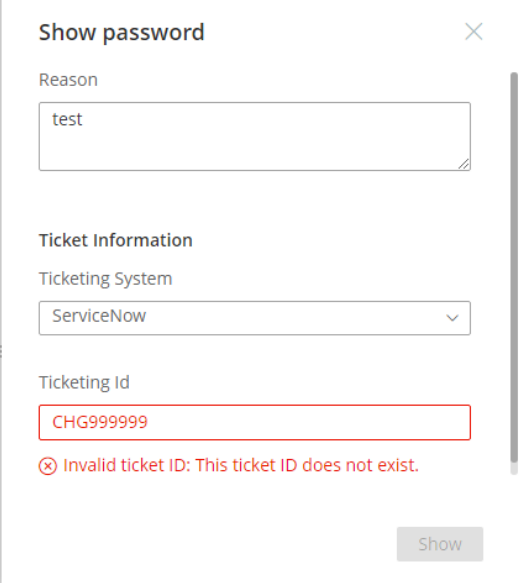Click the dialog's vertical scrollbar thumb
Image resolution: width=519 pixels, height=583 pixels.
[514, 268]
